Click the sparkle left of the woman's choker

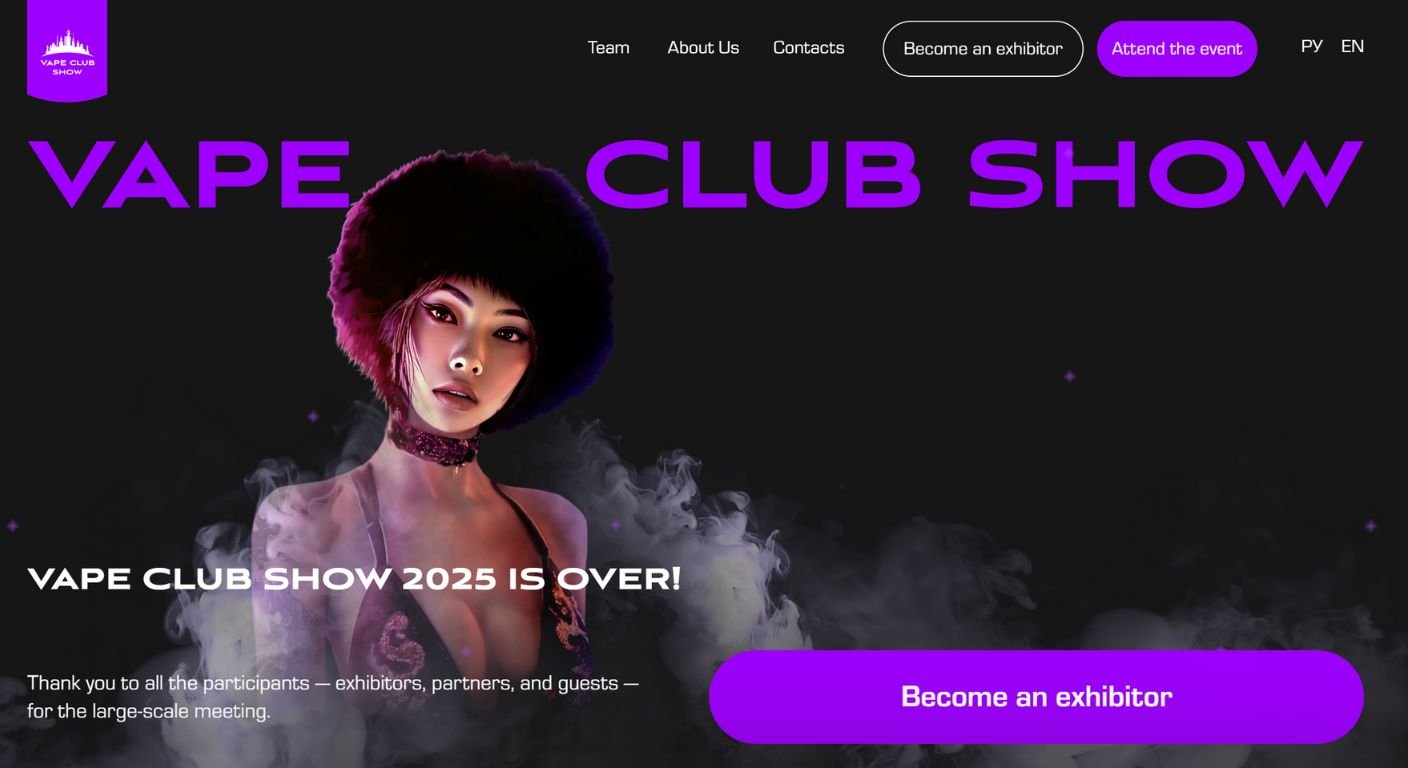[313, 416]
